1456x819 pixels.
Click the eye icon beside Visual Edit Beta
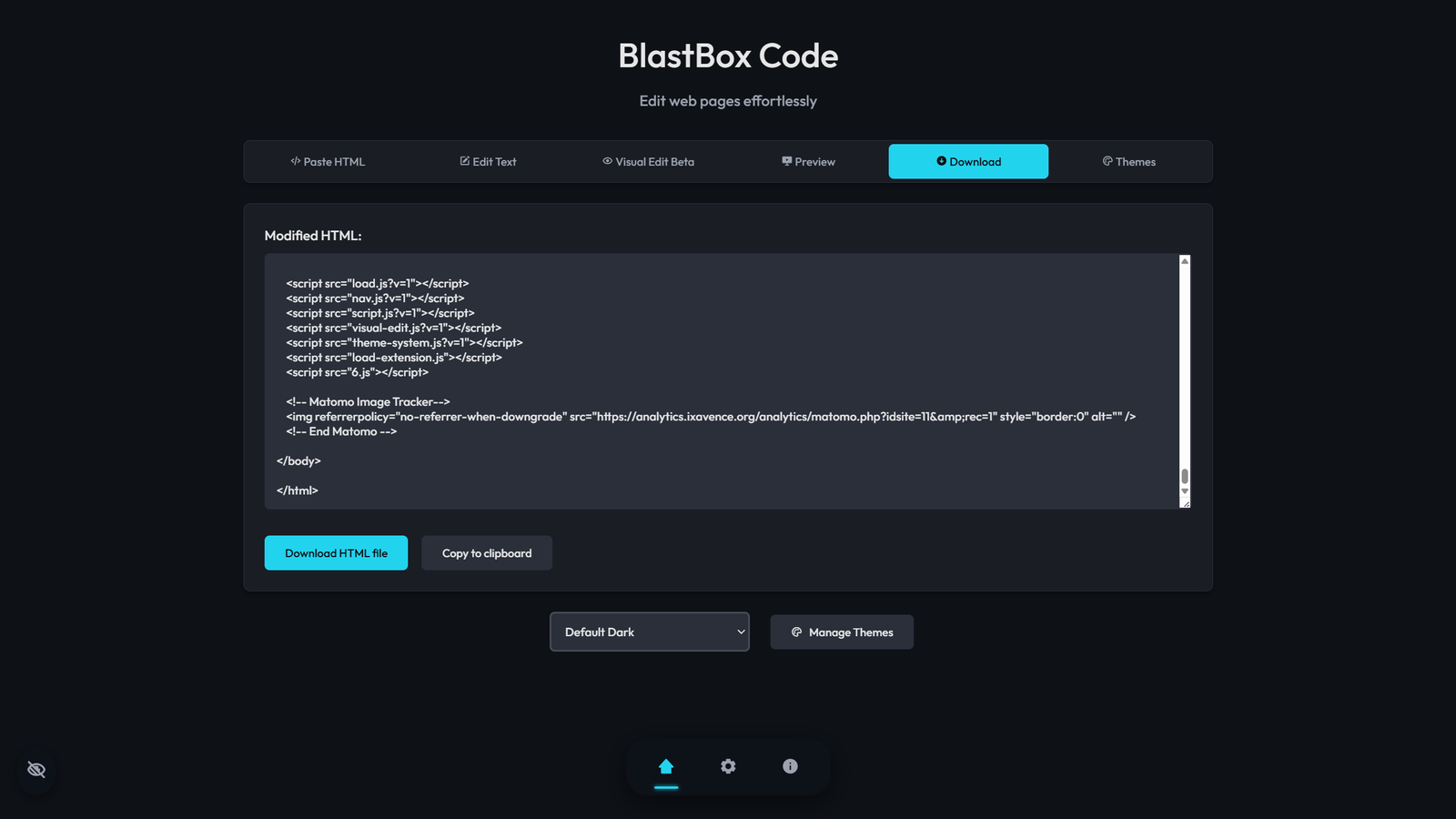[607, 161]
